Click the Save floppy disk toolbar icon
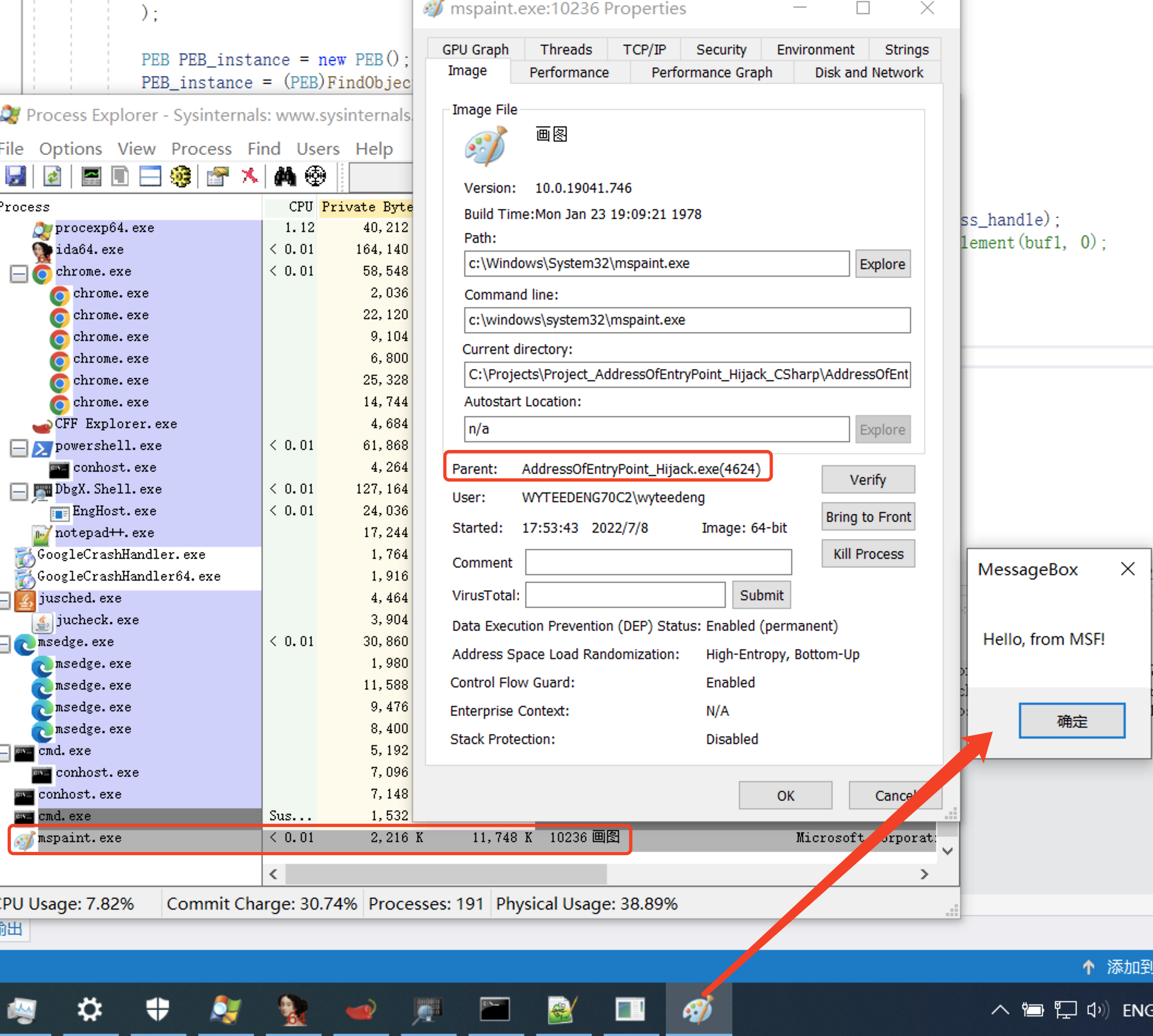This screenshot has width=1153, height=1036. pos(15,176)
